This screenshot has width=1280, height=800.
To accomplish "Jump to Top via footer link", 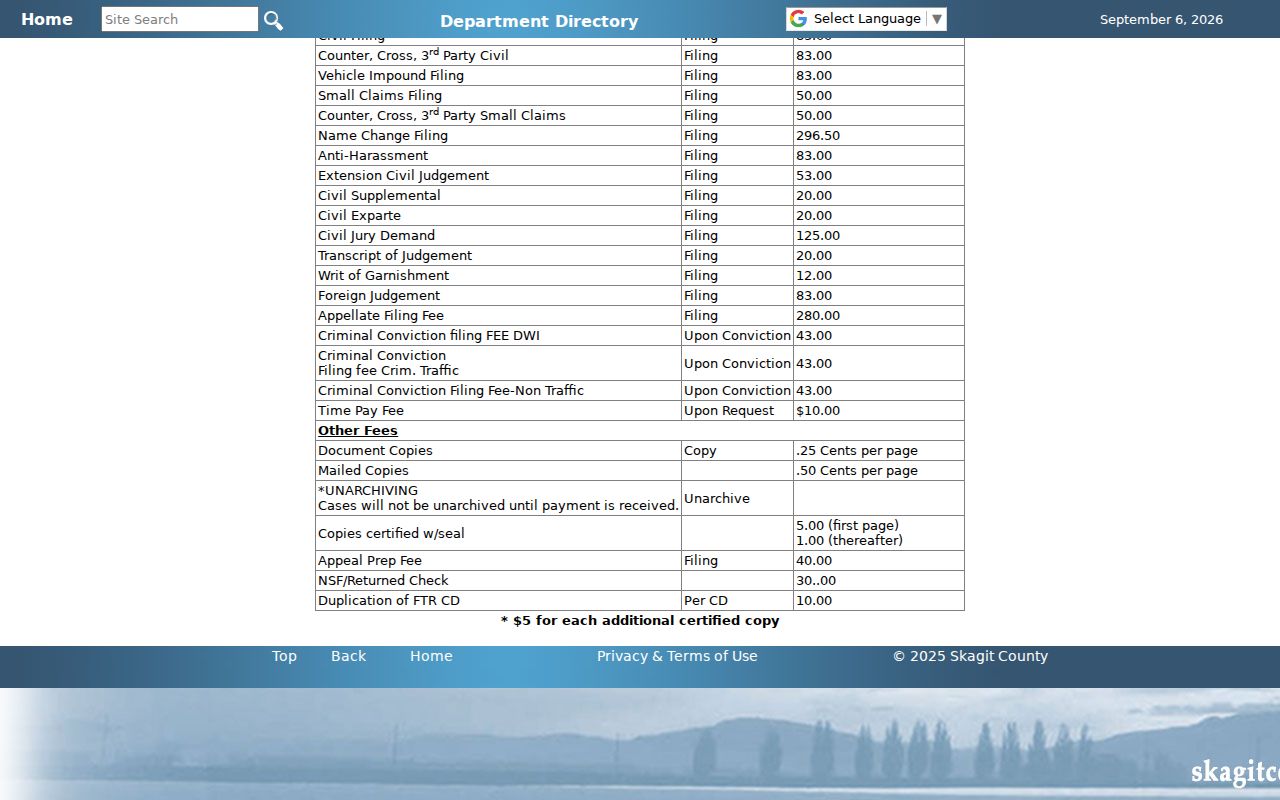I will [284, 656].
